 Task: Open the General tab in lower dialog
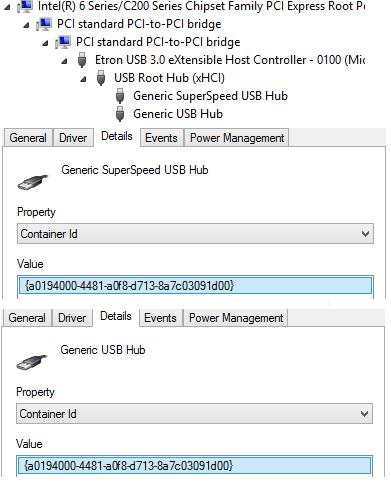tap(27, 318)
